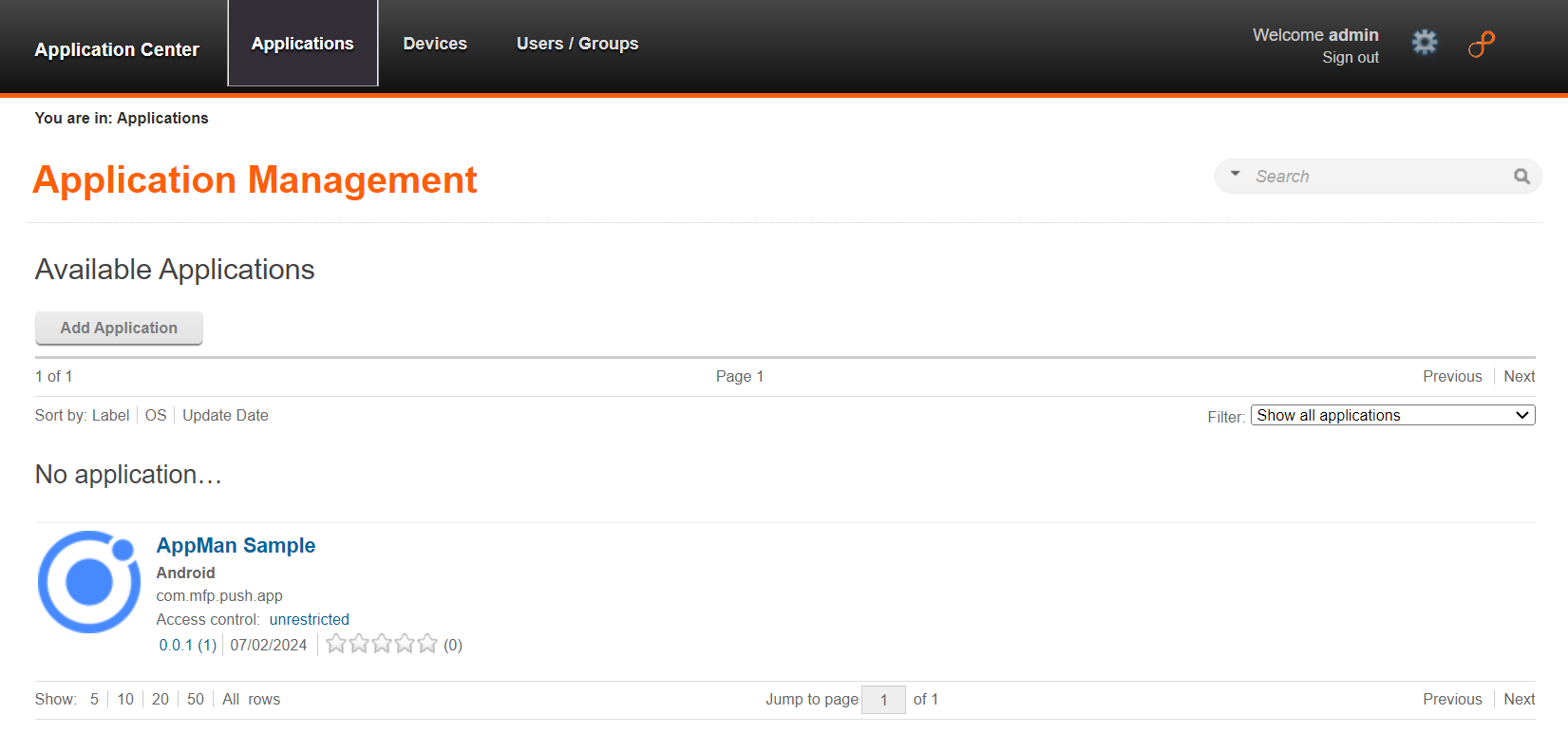1568x733 pixels.
Task: Click the unrestricted access control link
Action: (309, 620)
